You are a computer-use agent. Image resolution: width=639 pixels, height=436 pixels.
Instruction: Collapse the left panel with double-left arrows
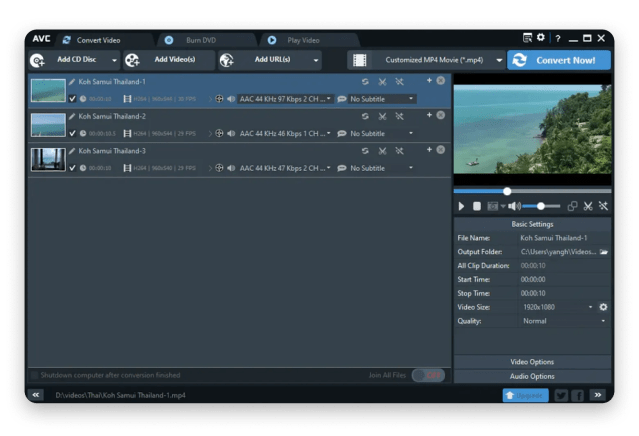coord(36,395)
